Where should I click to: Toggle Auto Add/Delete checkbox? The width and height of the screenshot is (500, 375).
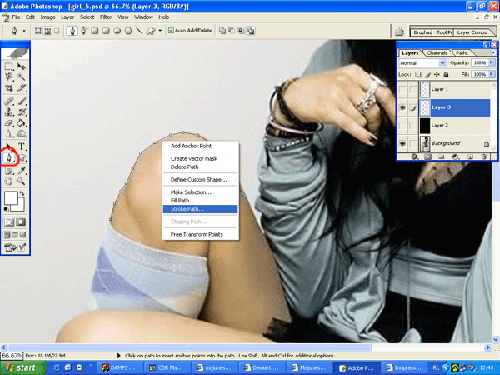[171, 30]
